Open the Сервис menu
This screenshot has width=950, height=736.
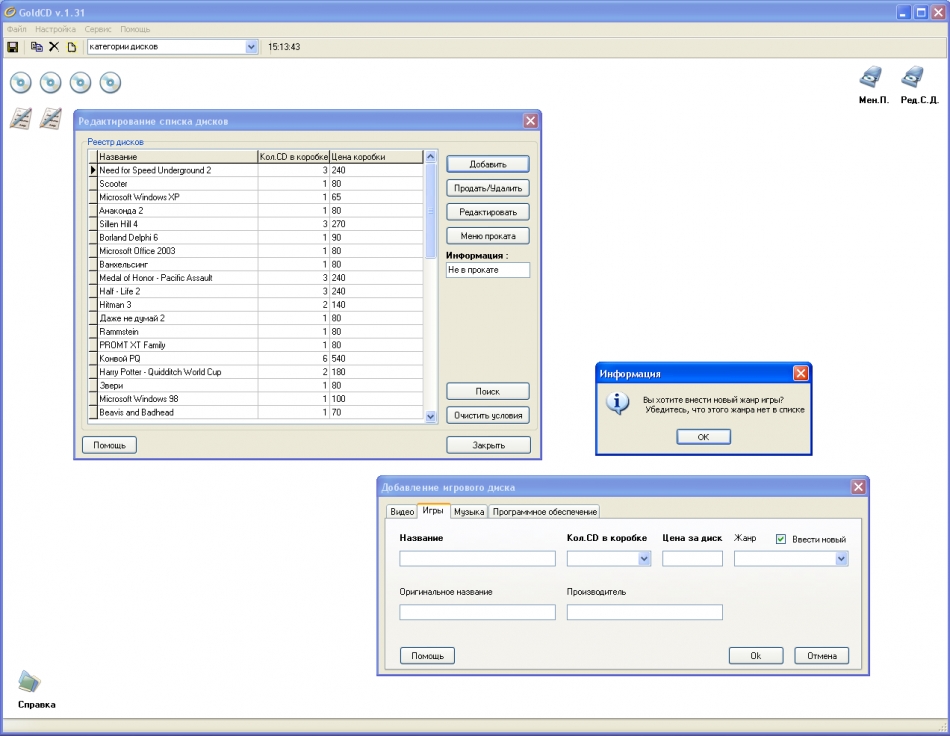click(98, 29)
